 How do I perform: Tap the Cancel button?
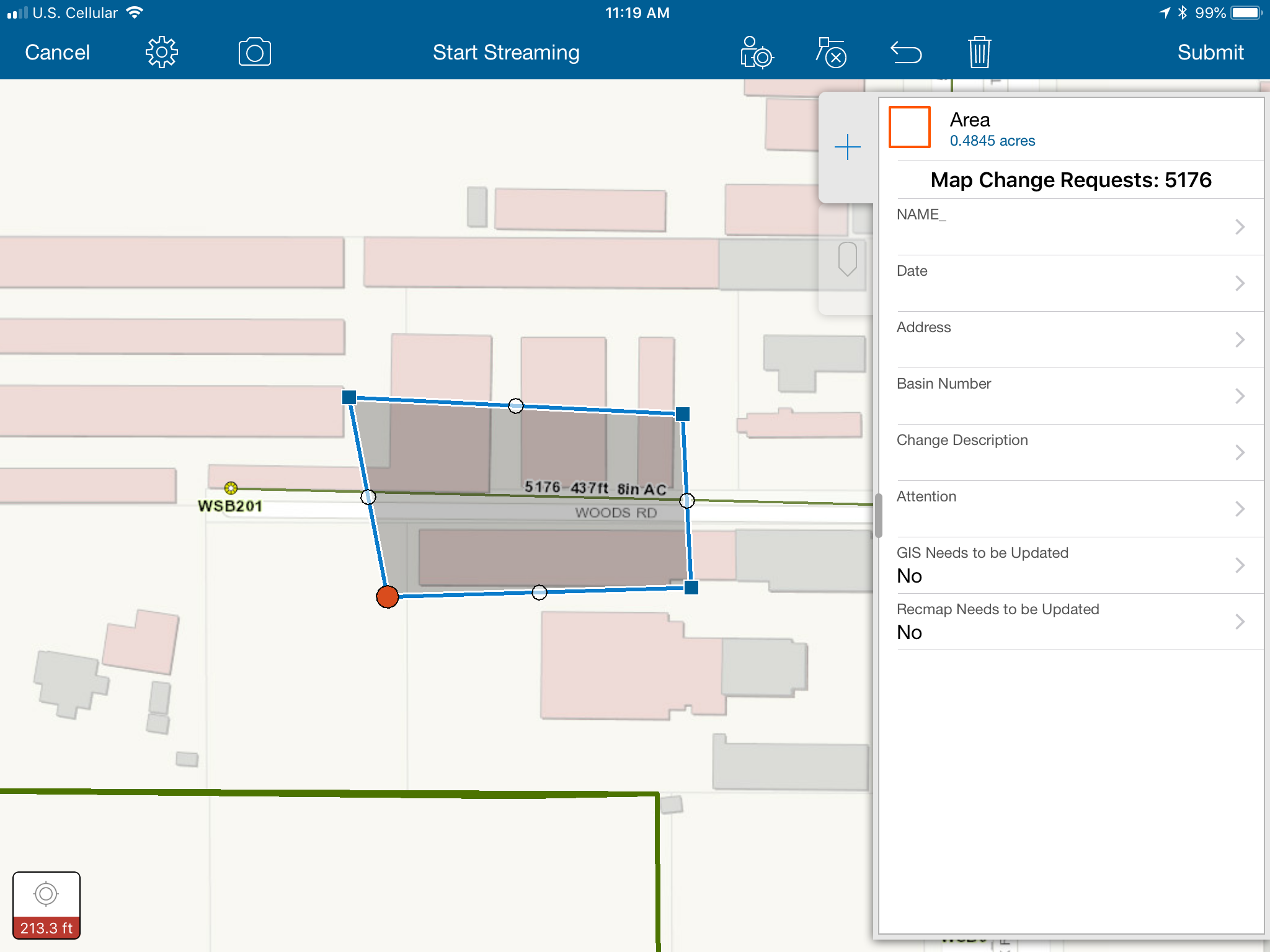tap(57, 53)
